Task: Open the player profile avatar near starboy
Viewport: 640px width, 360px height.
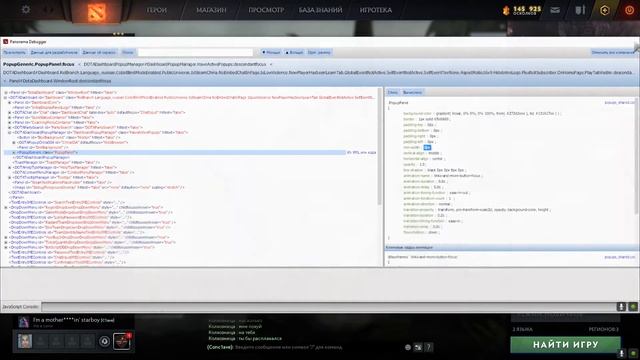Action: (x=24, y=322)
